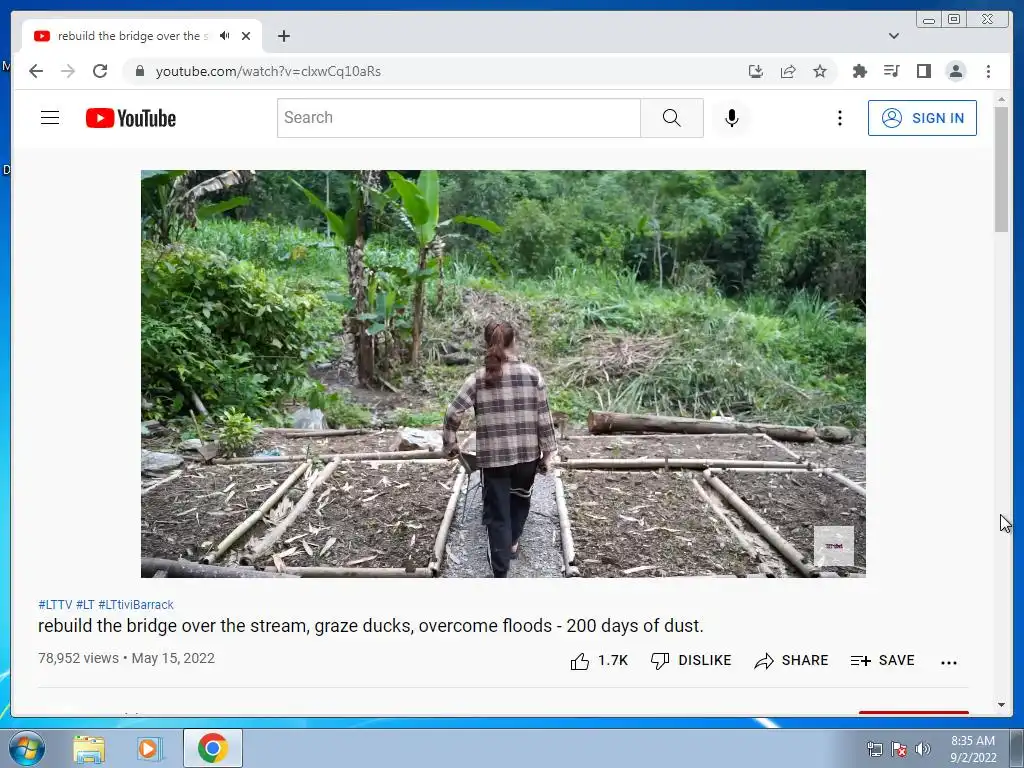The width and height of the screenshot is (1024, 768).
Task: Click the lock icon in address bar
Action: pyautogui.click(x=139, y=71)
